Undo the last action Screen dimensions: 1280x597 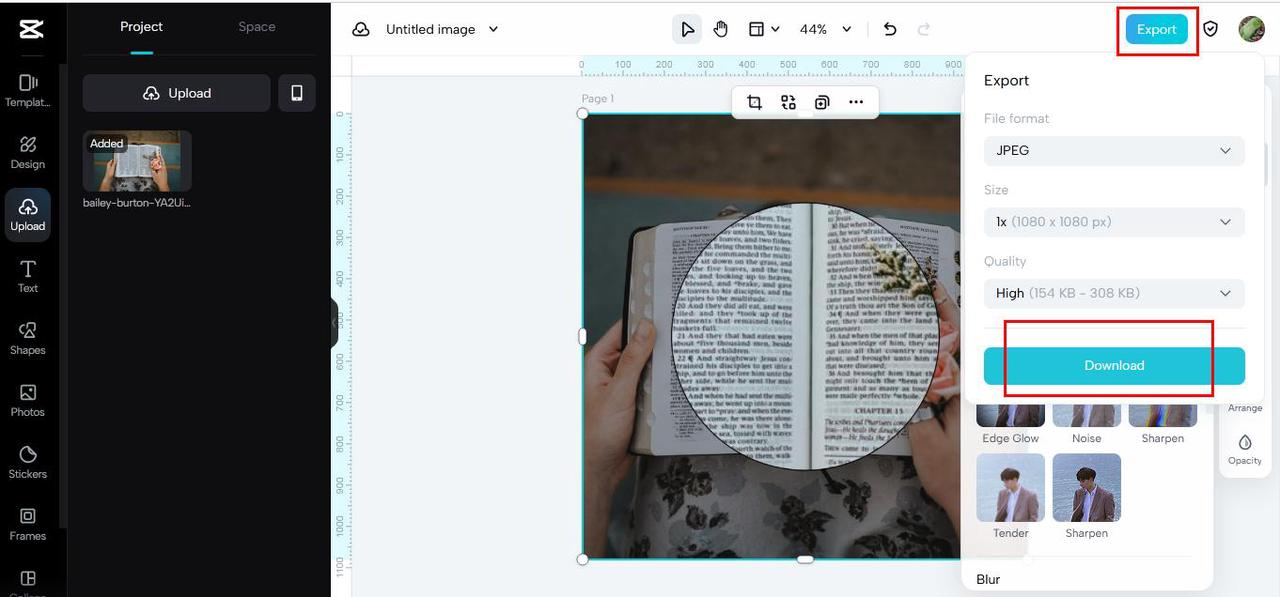890,30
